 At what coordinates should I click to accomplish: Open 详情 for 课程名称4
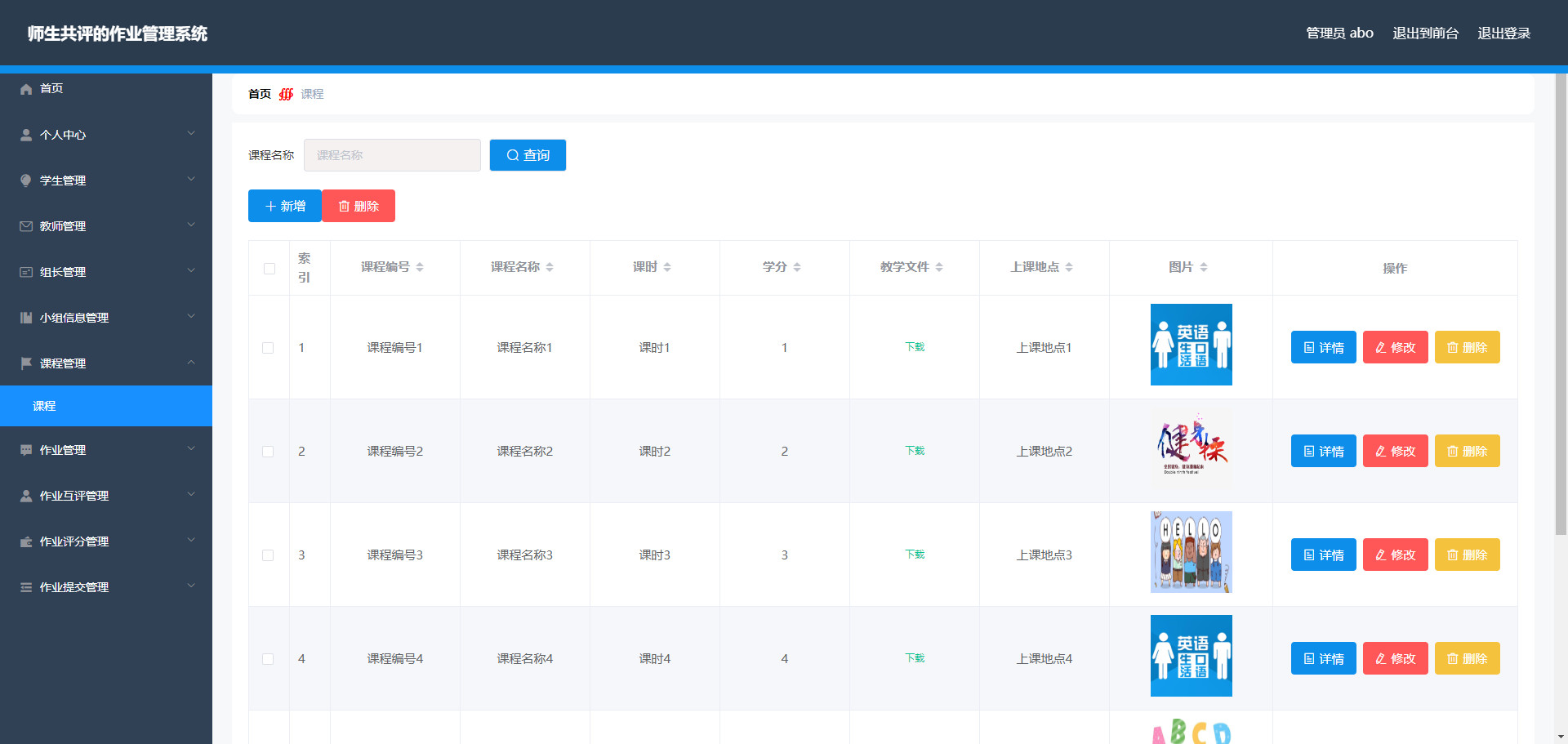coord(1324,658)
